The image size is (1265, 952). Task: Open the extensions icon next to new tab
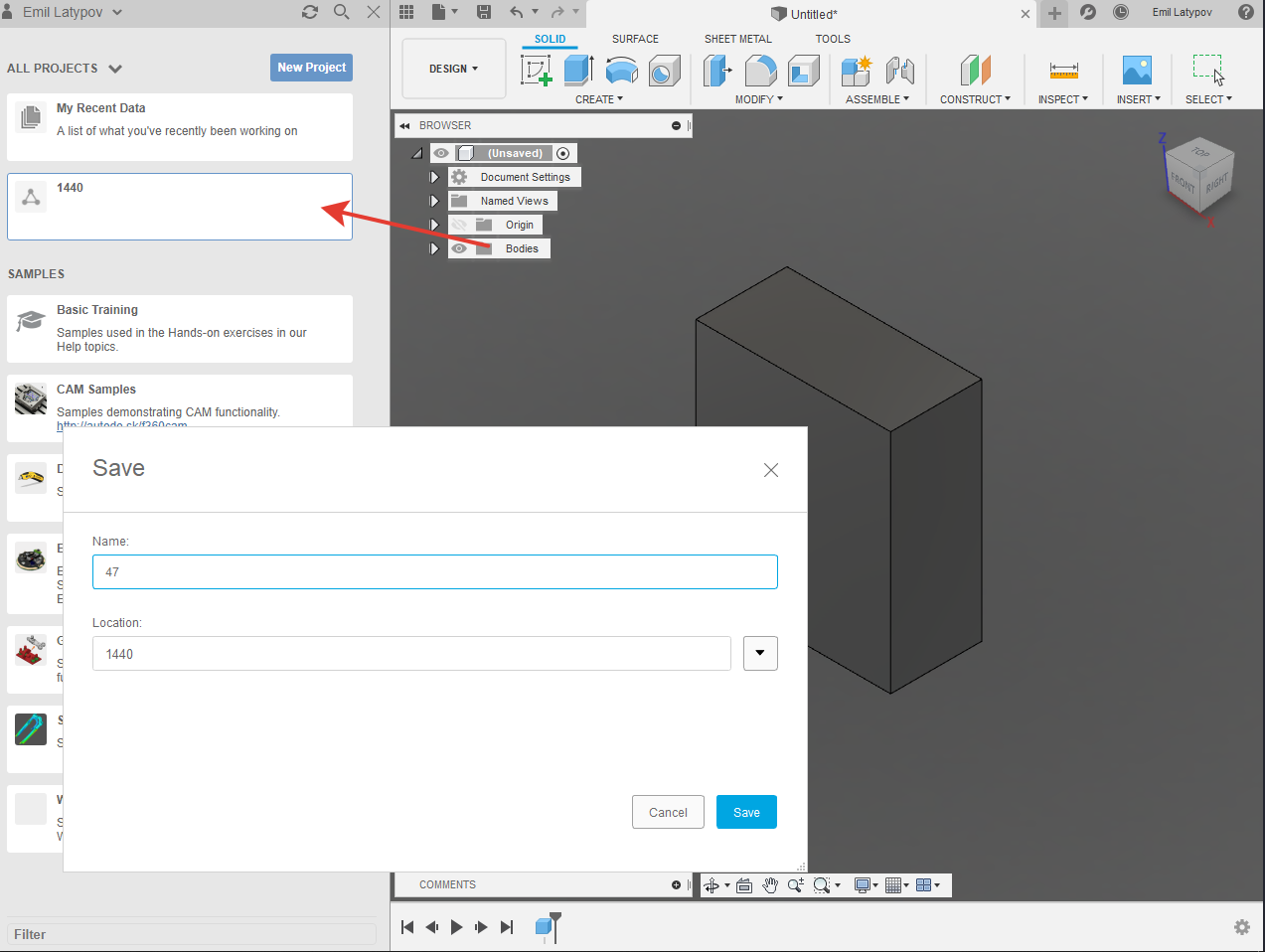(1088, 12)
